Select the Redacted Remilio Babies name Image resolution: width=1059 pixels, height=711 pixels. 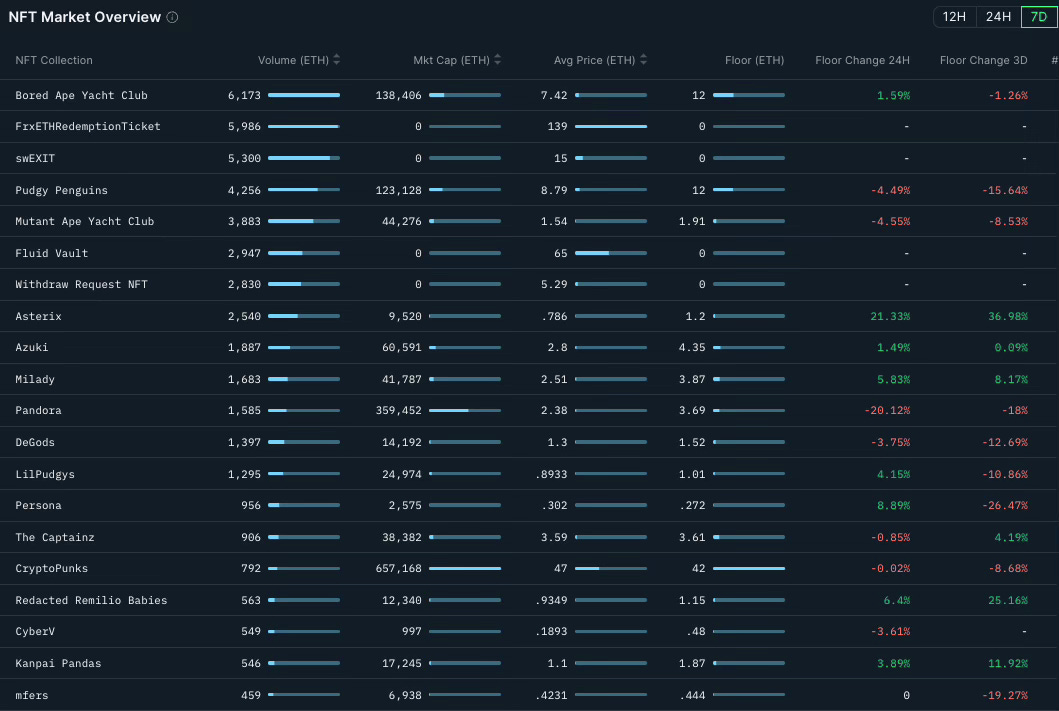pos(91,600)
